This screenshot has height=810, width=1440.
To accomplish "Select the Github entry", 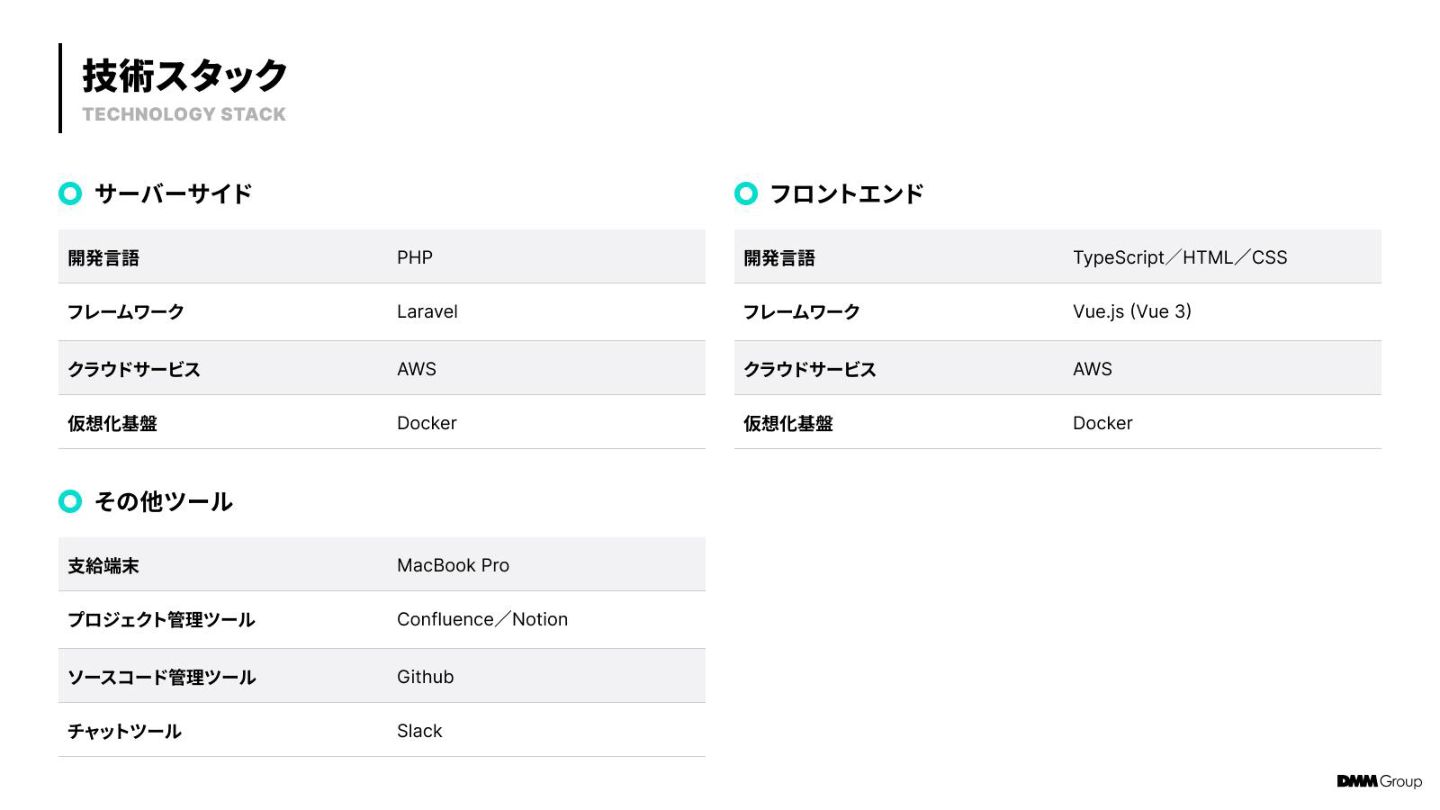I will point(425,677).
